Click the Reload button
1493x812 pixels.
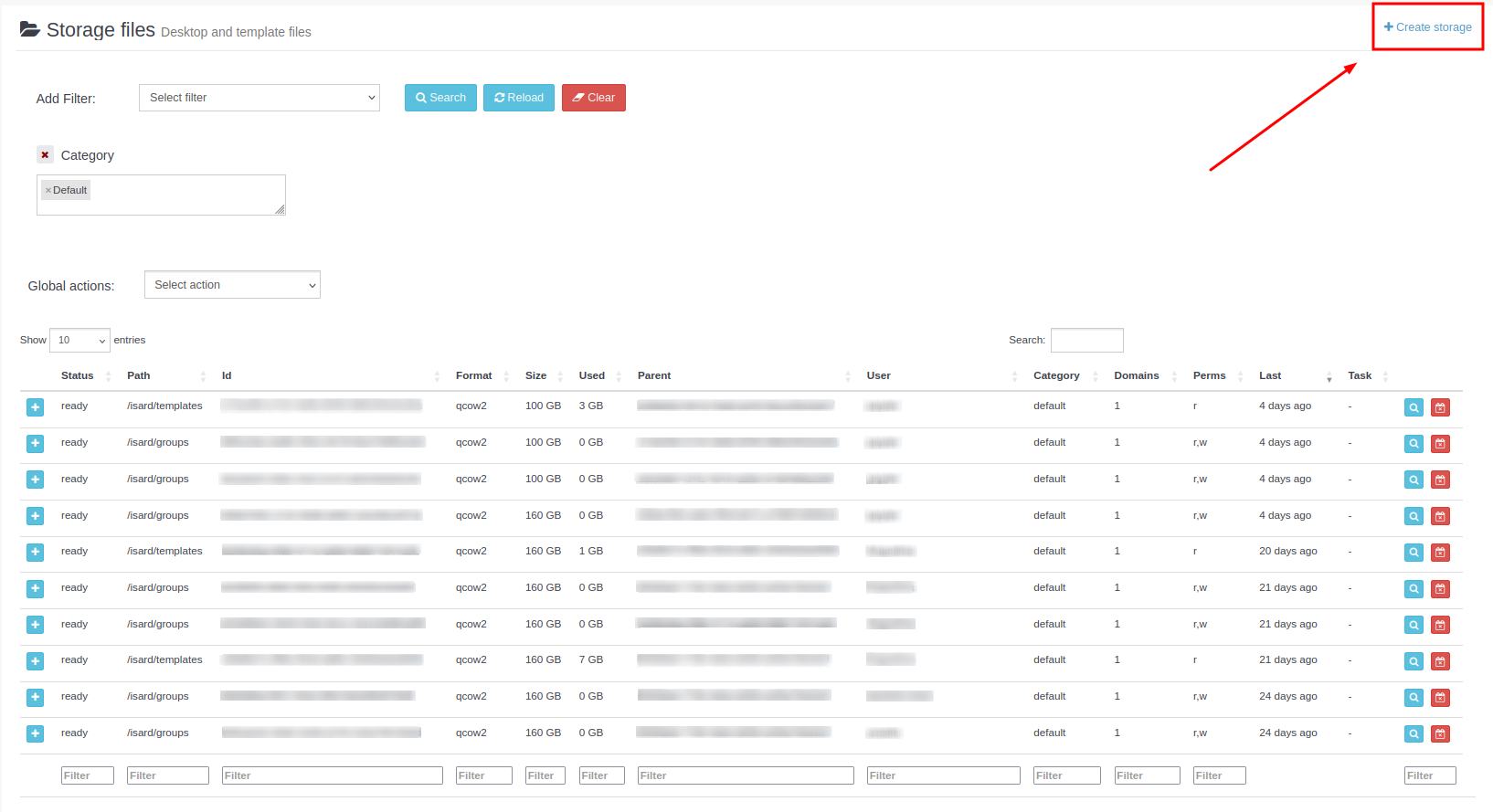click(x=519, y=98)
